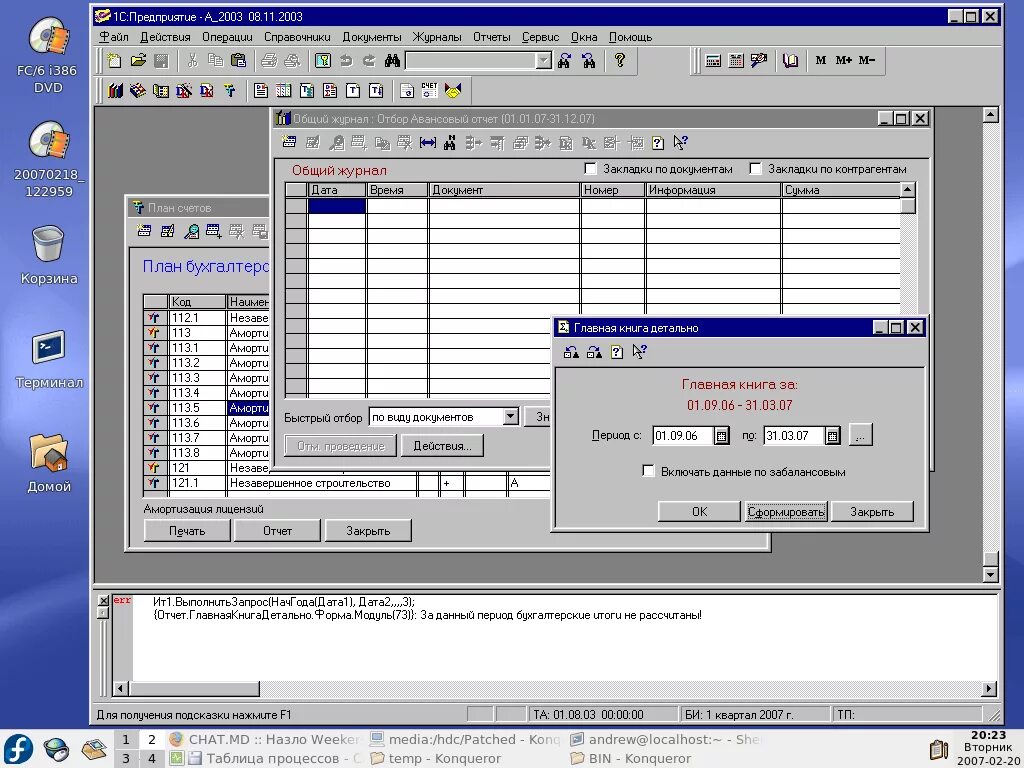Screen dimensions: 1024x768
Task: Click the Период с date field 01.09.06
Action: (x=682, y=436)
